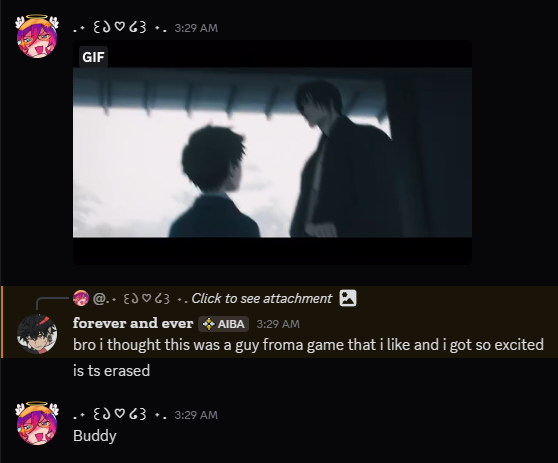Click the timestamp beside the AIBA tag

(x=278, y=324)
